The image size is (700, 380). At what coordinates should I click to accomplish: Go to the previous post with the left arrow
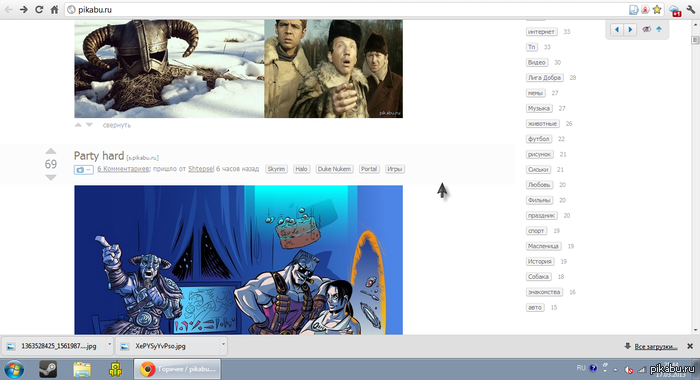coord(617,29)
